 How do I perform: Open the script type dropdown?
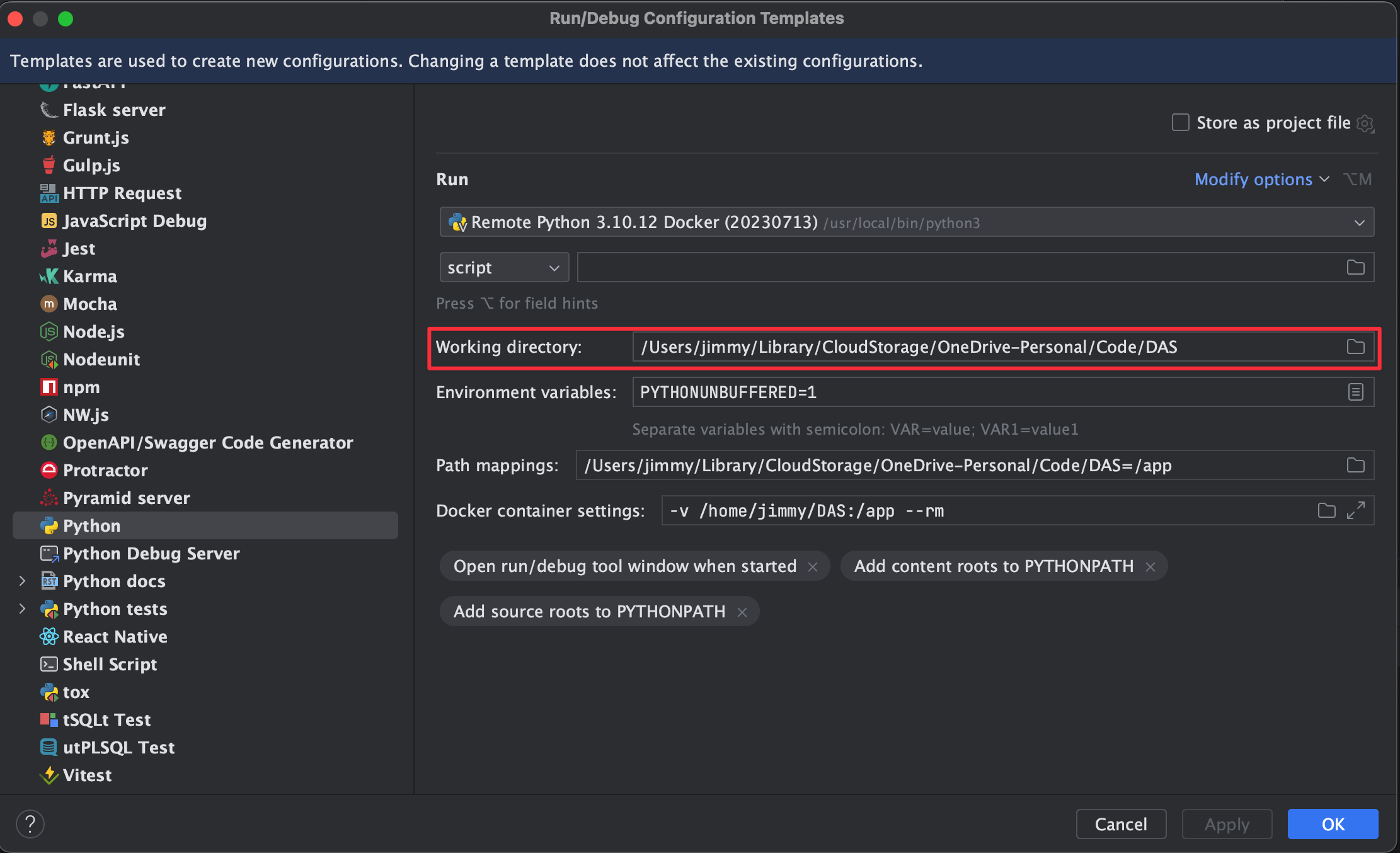tap(504, 268)
